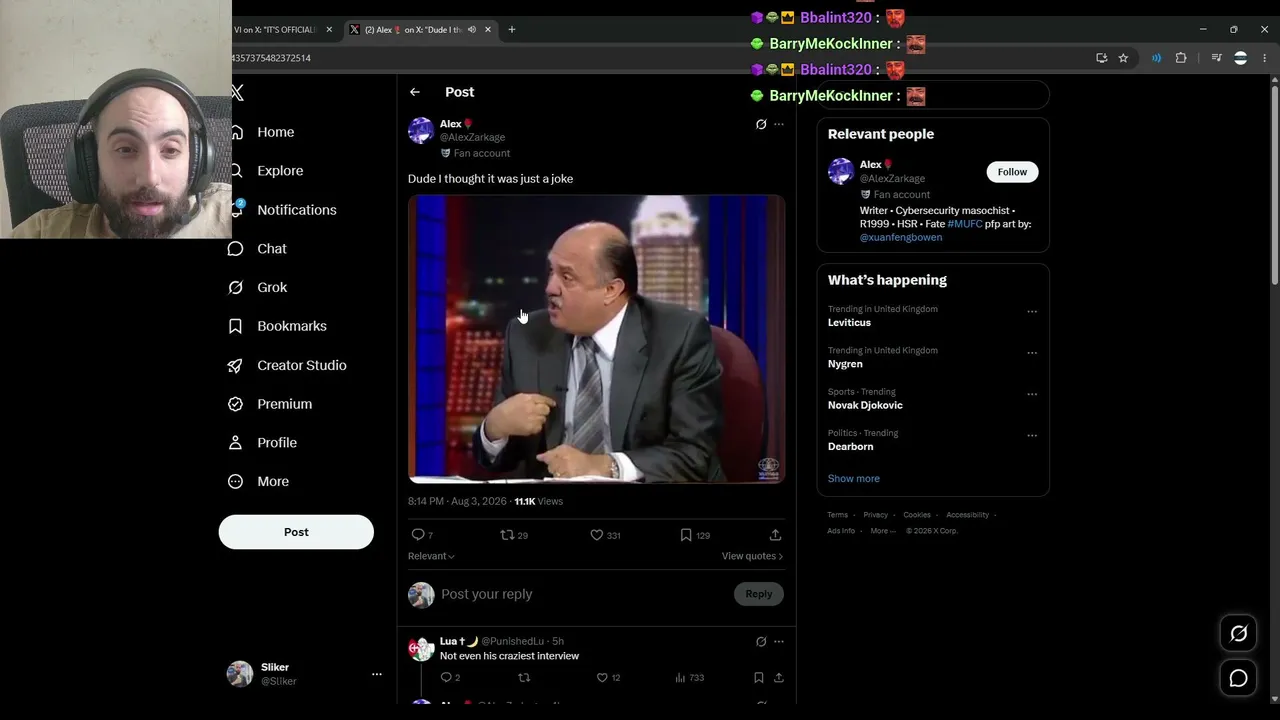Screen dimensions: 1280x720
Task: Open floating Grok button at bottom right
Action: click(x=1238, y=633)
